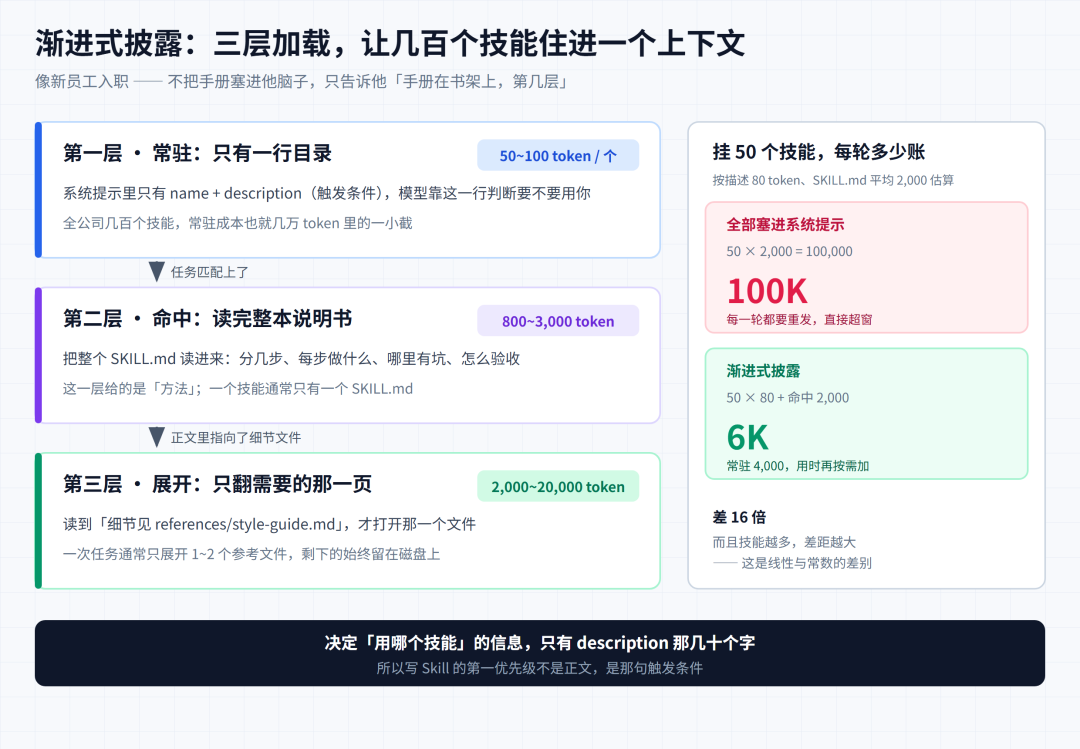This screenshot has height=749, width=1080.
Task: Click the formula 50 × 80 + 命中 2,000
Action: pyautogui.click(x=787, y=398)
